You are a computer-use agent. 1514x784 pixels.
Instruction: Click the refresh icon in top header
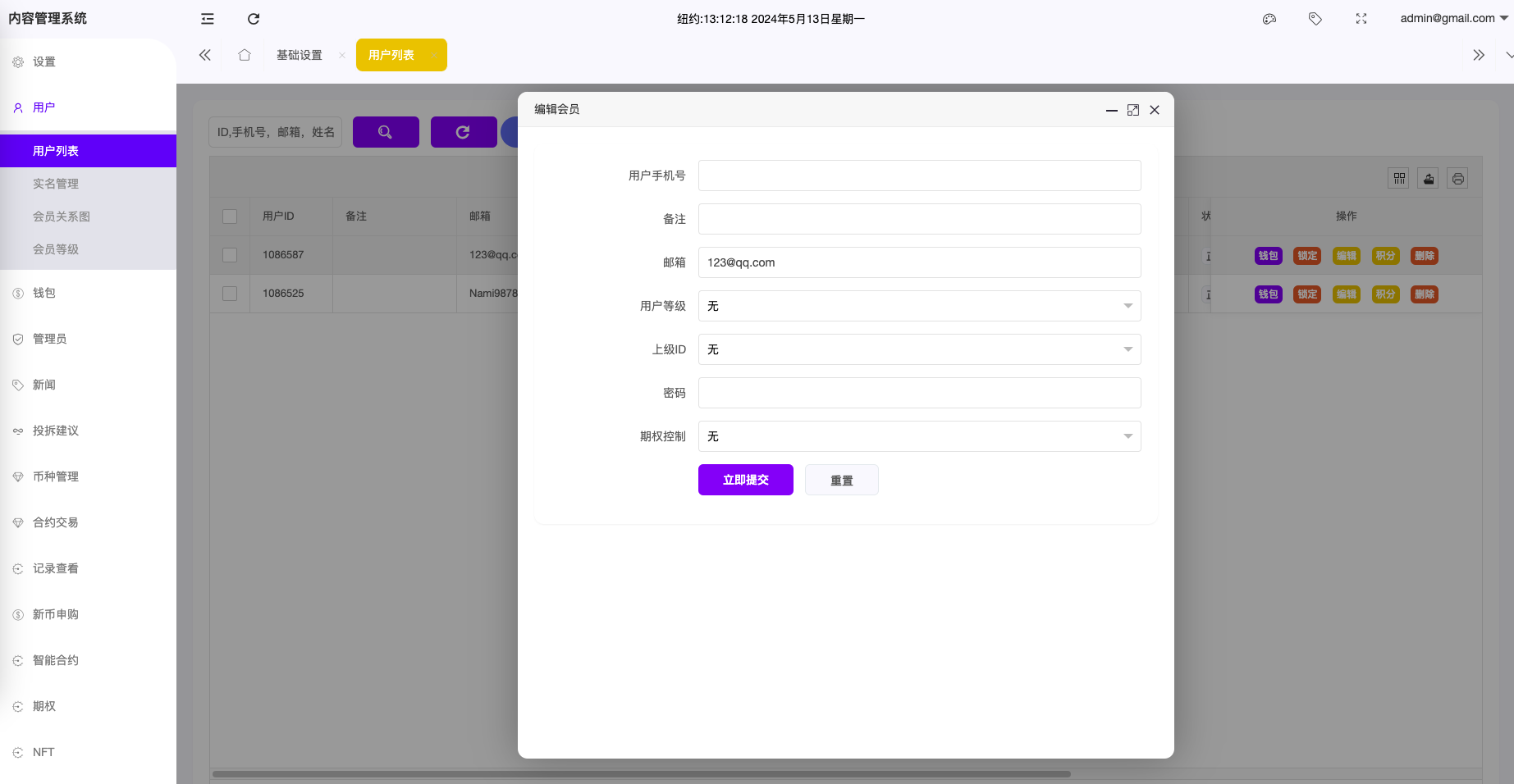[254, 19]
